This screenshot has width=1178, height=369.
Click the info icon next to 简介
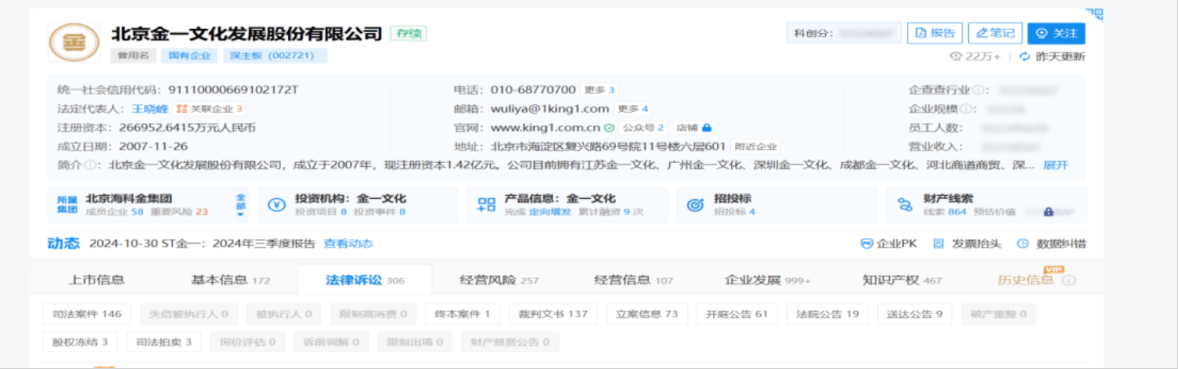89,165
